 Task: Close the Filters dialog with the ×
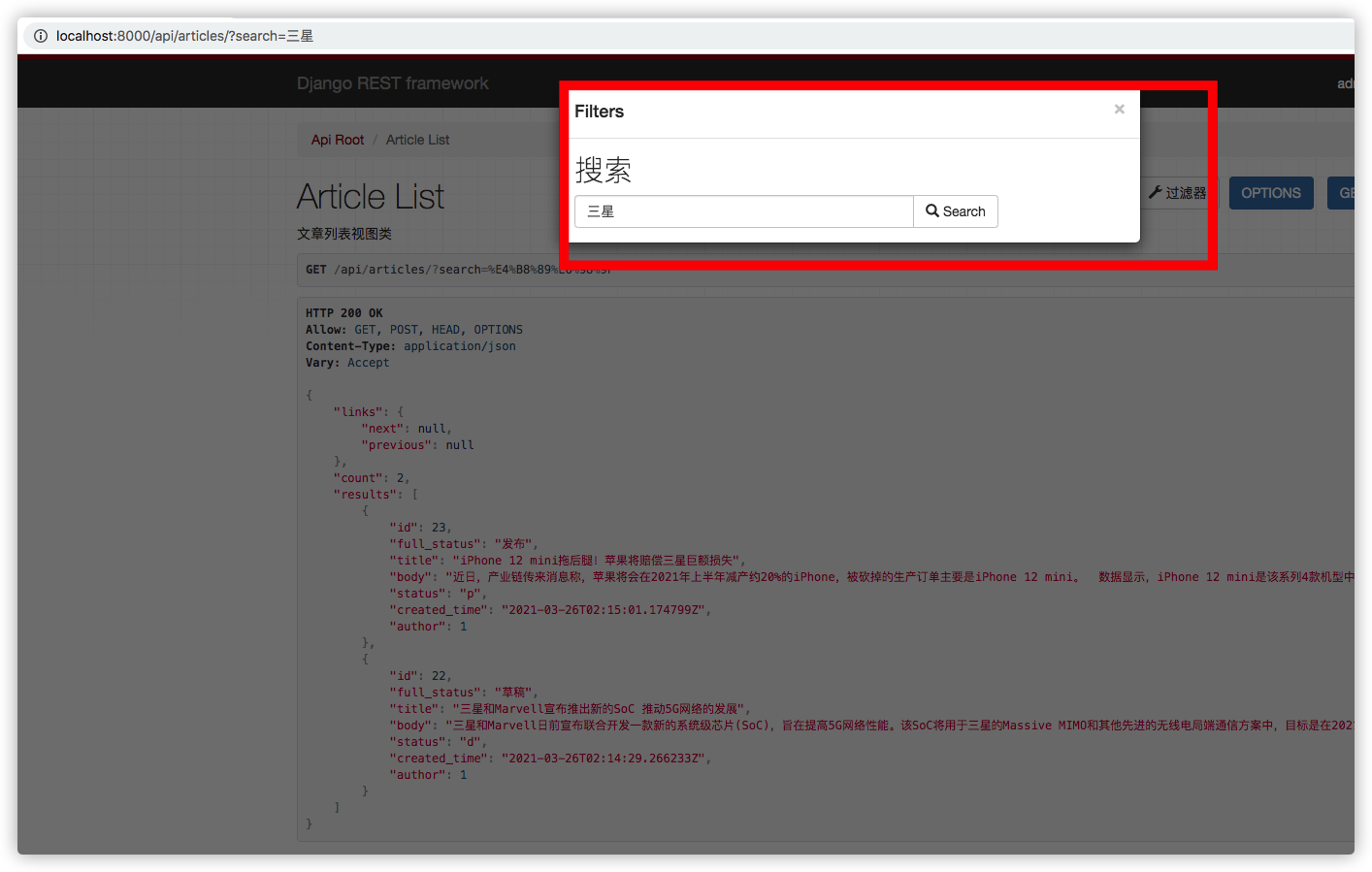coord(1119,110)
